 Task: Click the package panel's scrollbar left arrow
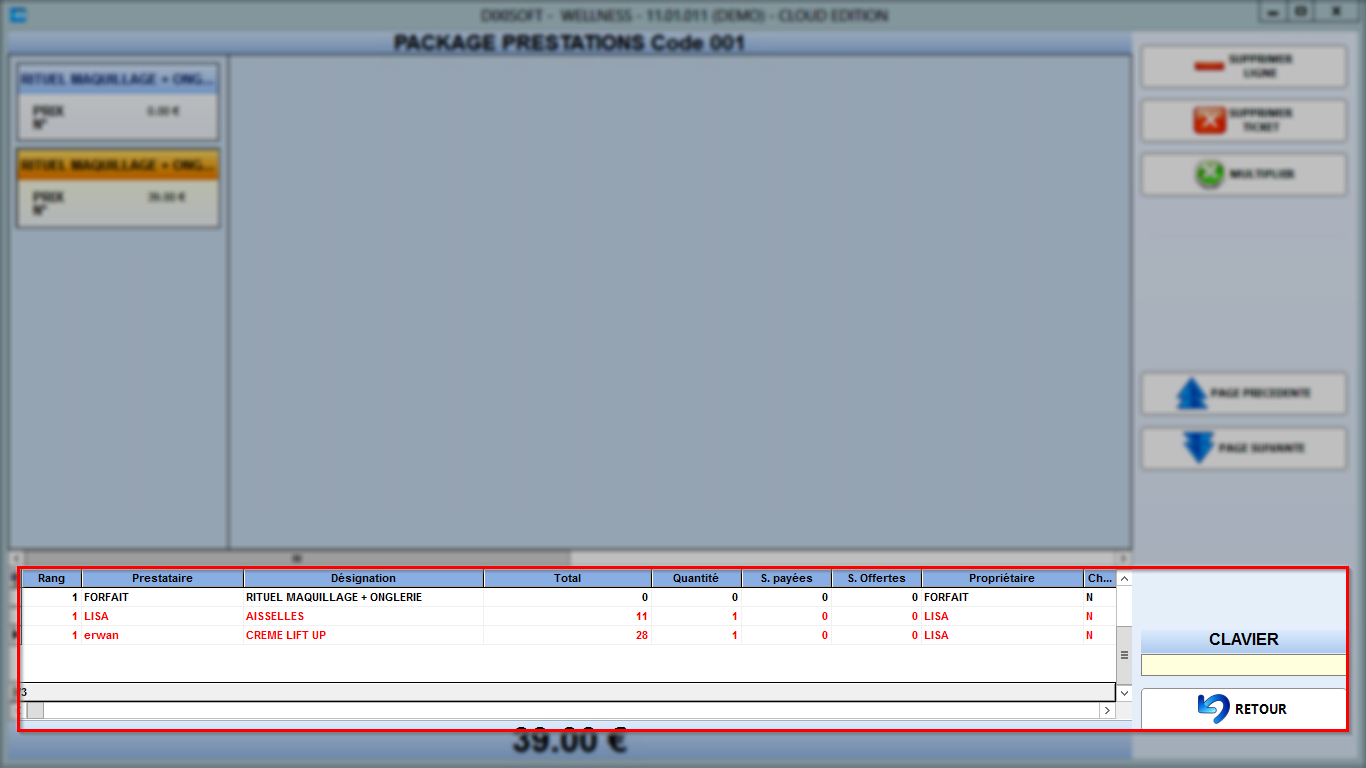[x=16, y=558]
